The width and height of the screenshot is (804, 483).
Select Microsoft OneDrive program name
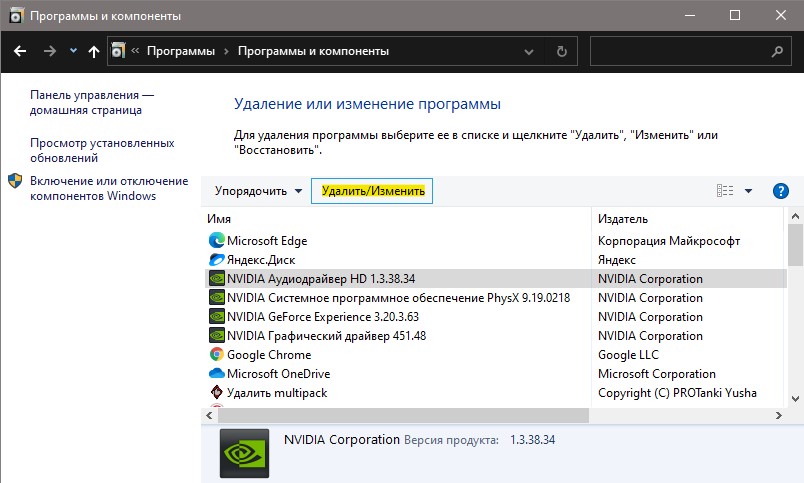[278, 373]
